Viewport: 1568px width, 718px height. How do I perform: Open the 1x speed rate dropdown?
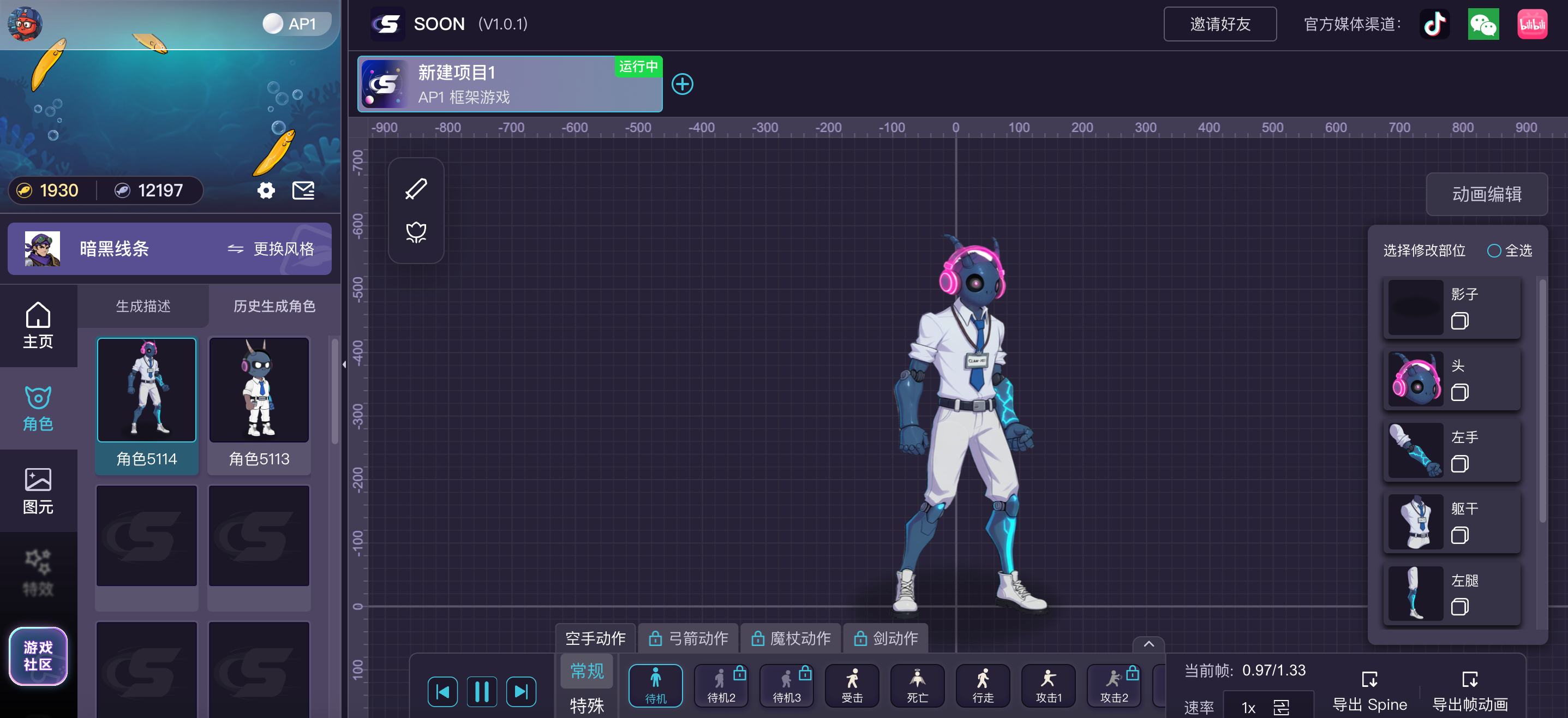(1267, 707)
